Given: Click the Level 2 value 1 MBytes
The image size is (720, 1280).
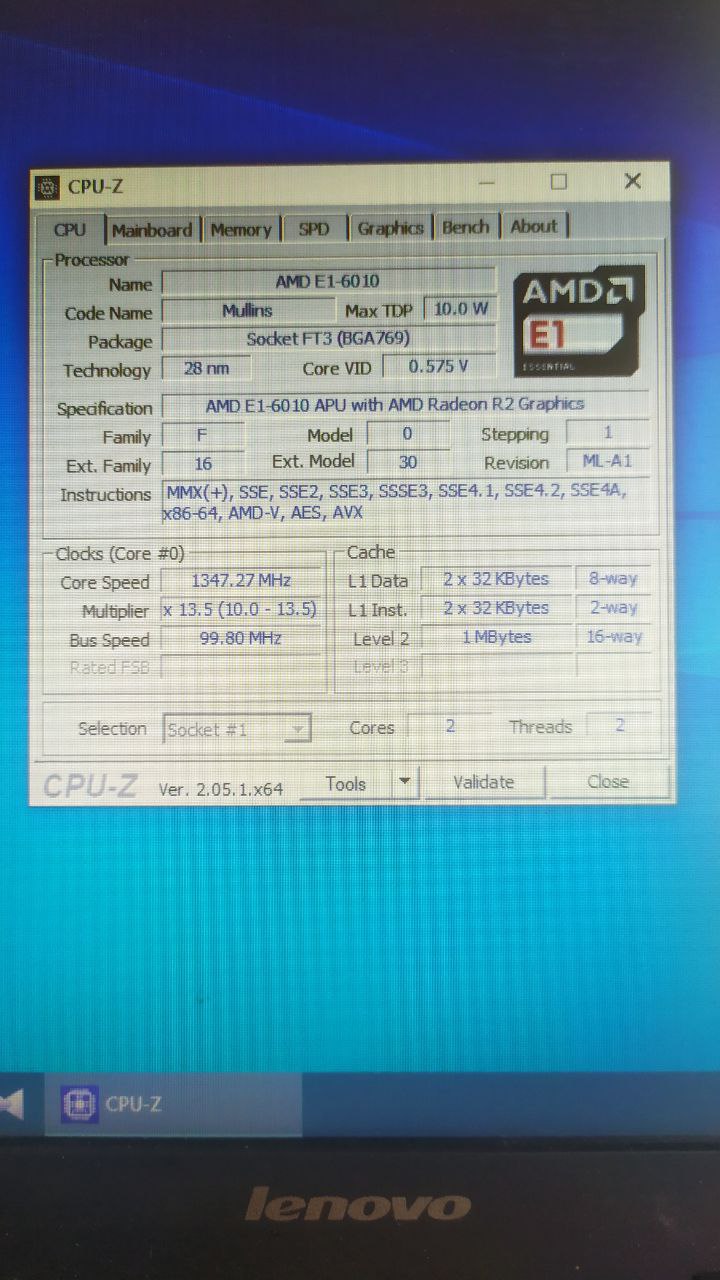Looking at the screenshot, I should tap(496, 637).
